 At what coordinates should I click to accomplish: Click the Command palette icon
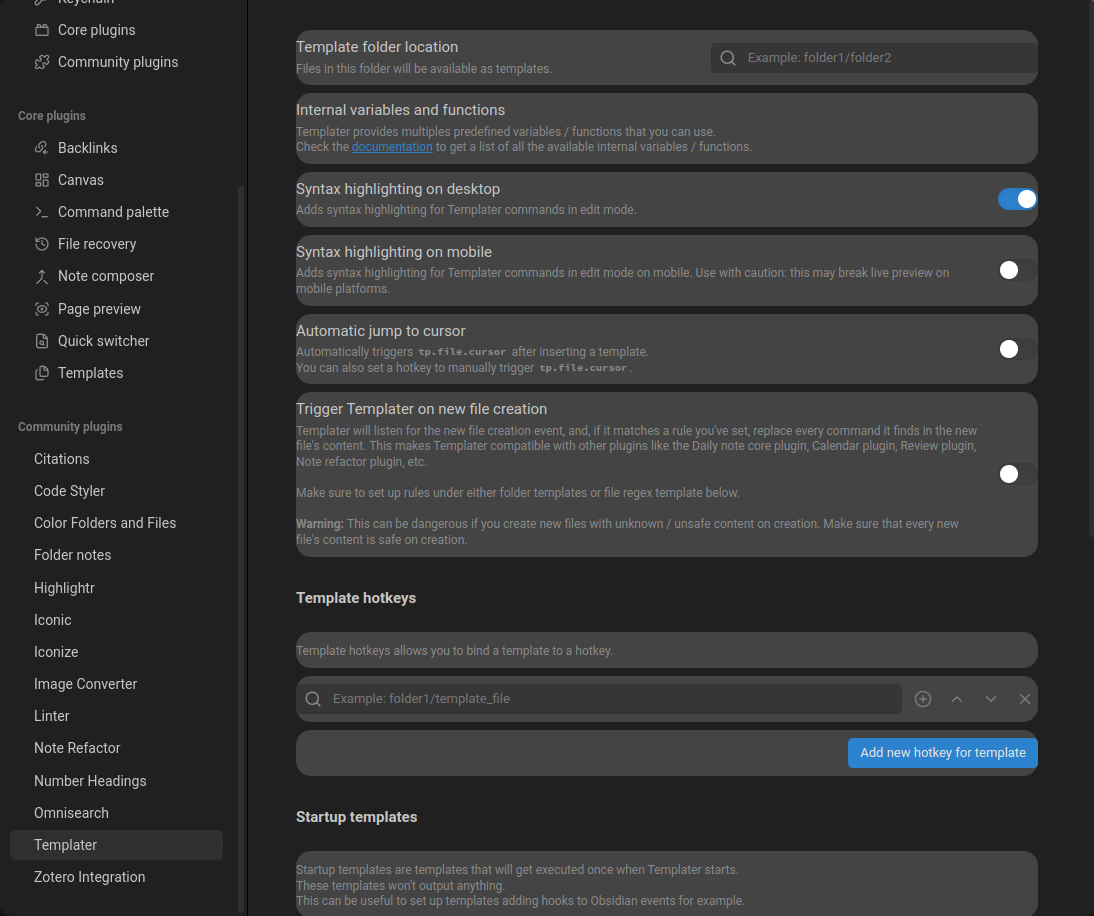click(42, 212)
